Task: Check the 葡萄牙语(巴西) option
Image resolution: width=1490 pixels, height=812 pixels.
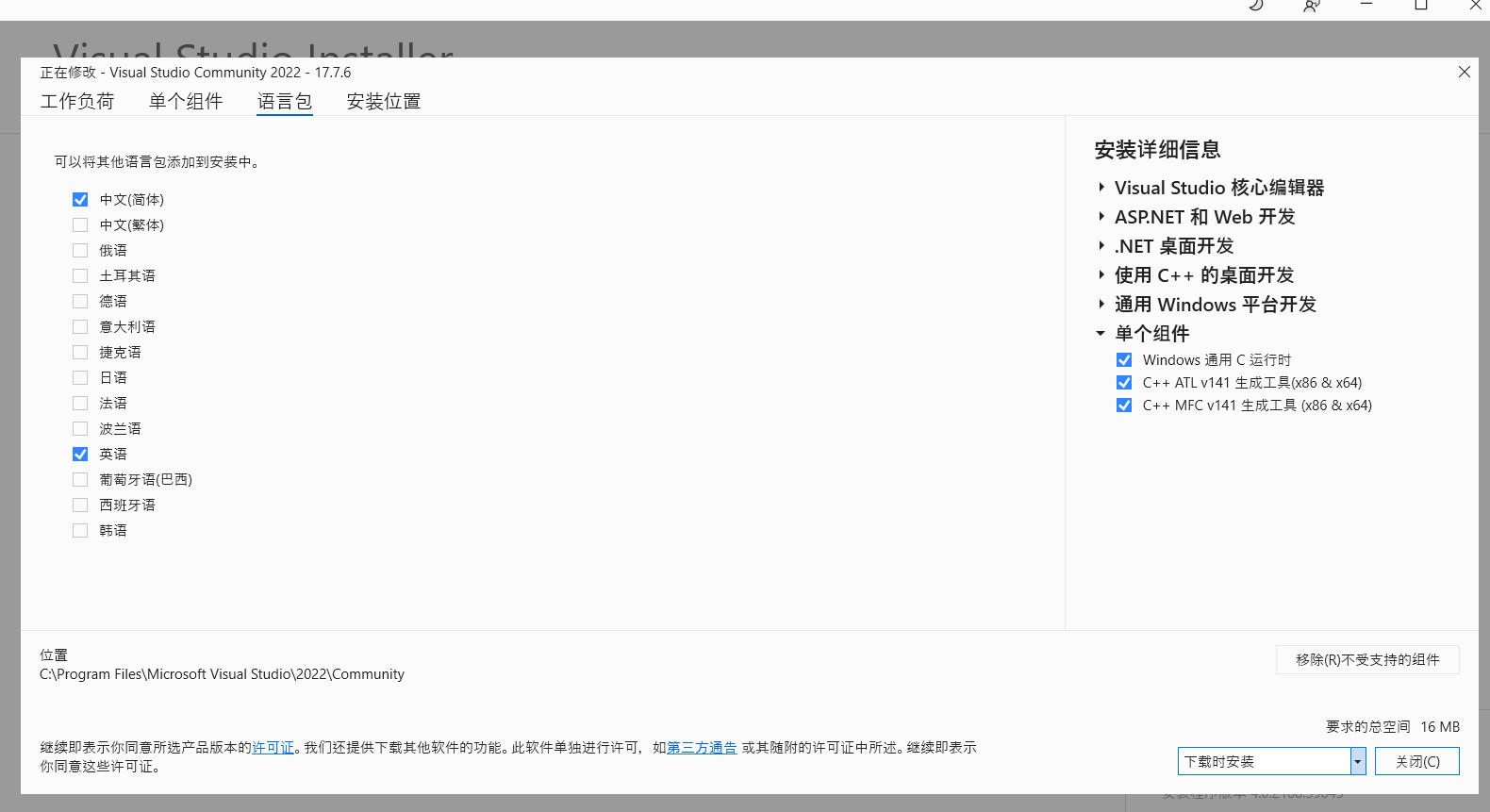Action: pos(80,480)
